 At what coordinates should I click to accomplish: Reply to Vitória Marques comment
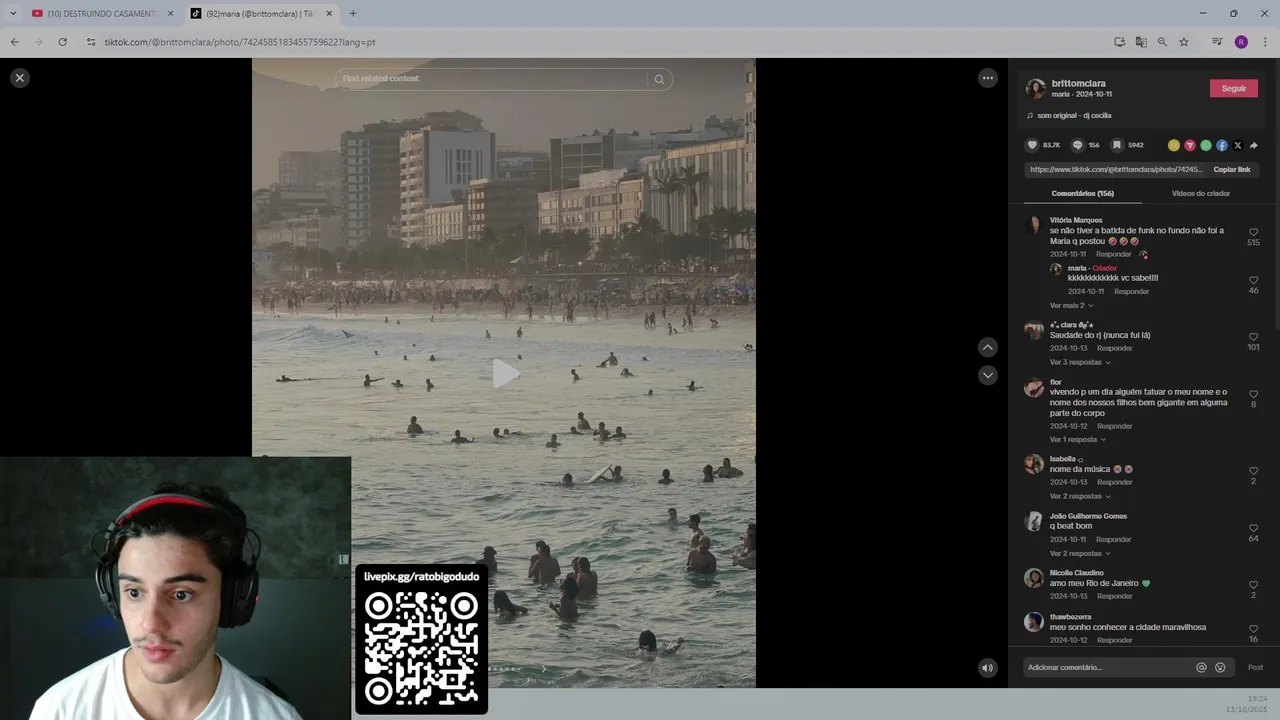1113,255
